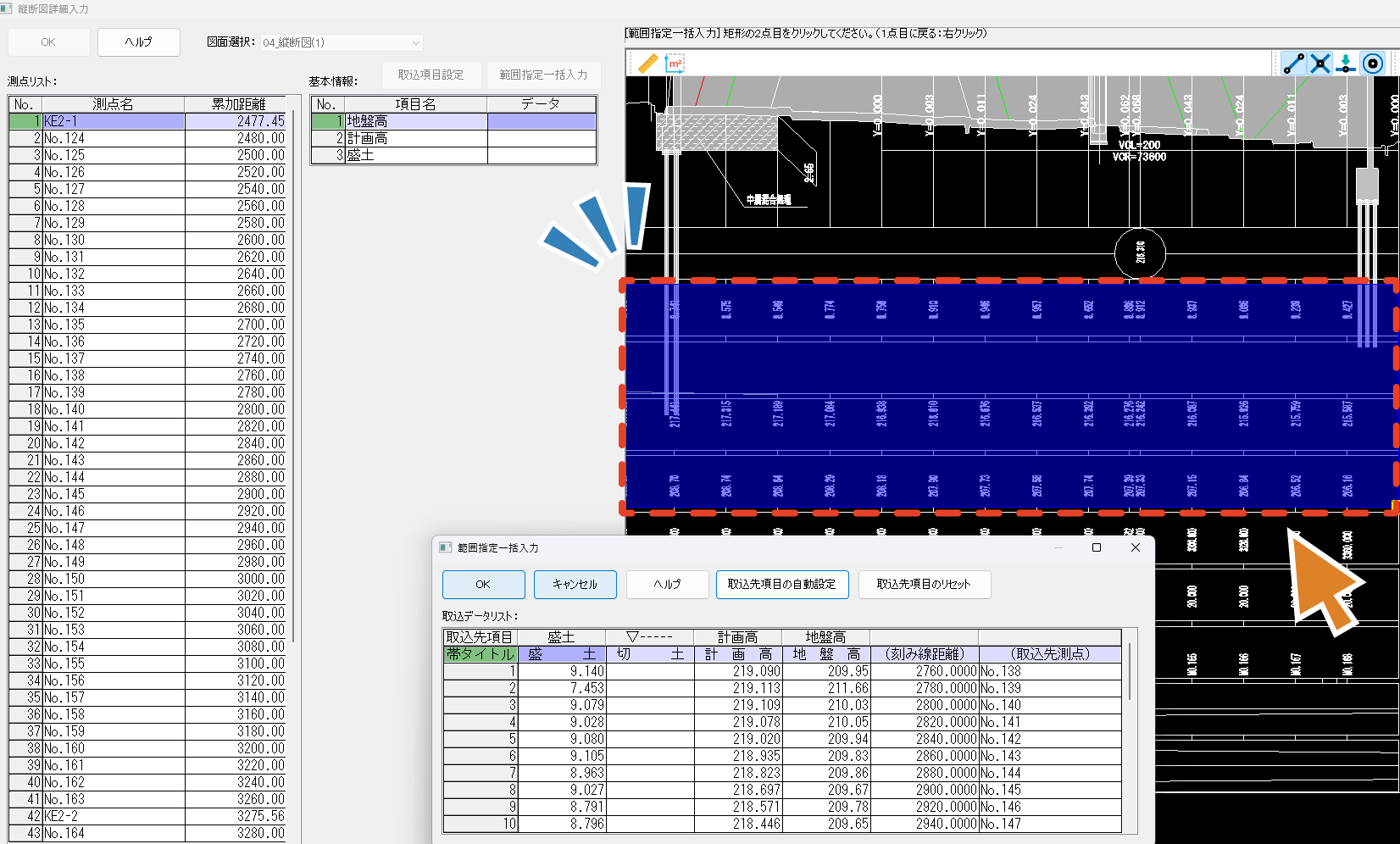
Task: Toggle the perpendicular point snap icon
Action: [x=1346, y=64]
